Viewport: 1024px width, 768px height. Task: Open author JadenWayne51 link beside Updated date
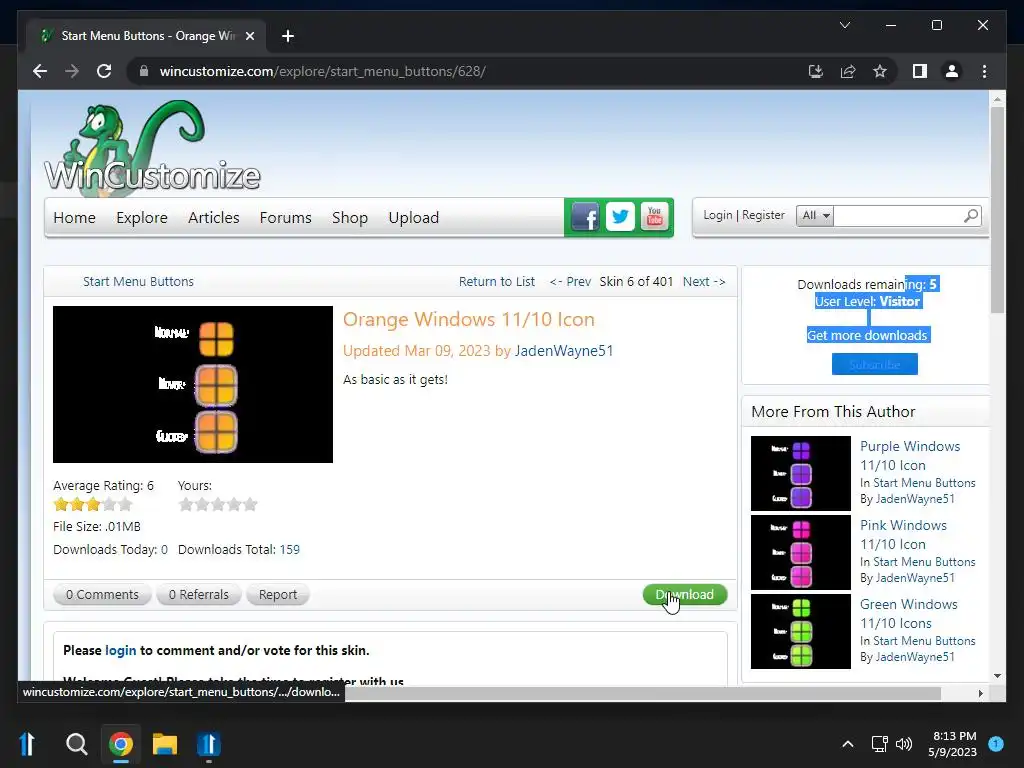tap(564, 351)
